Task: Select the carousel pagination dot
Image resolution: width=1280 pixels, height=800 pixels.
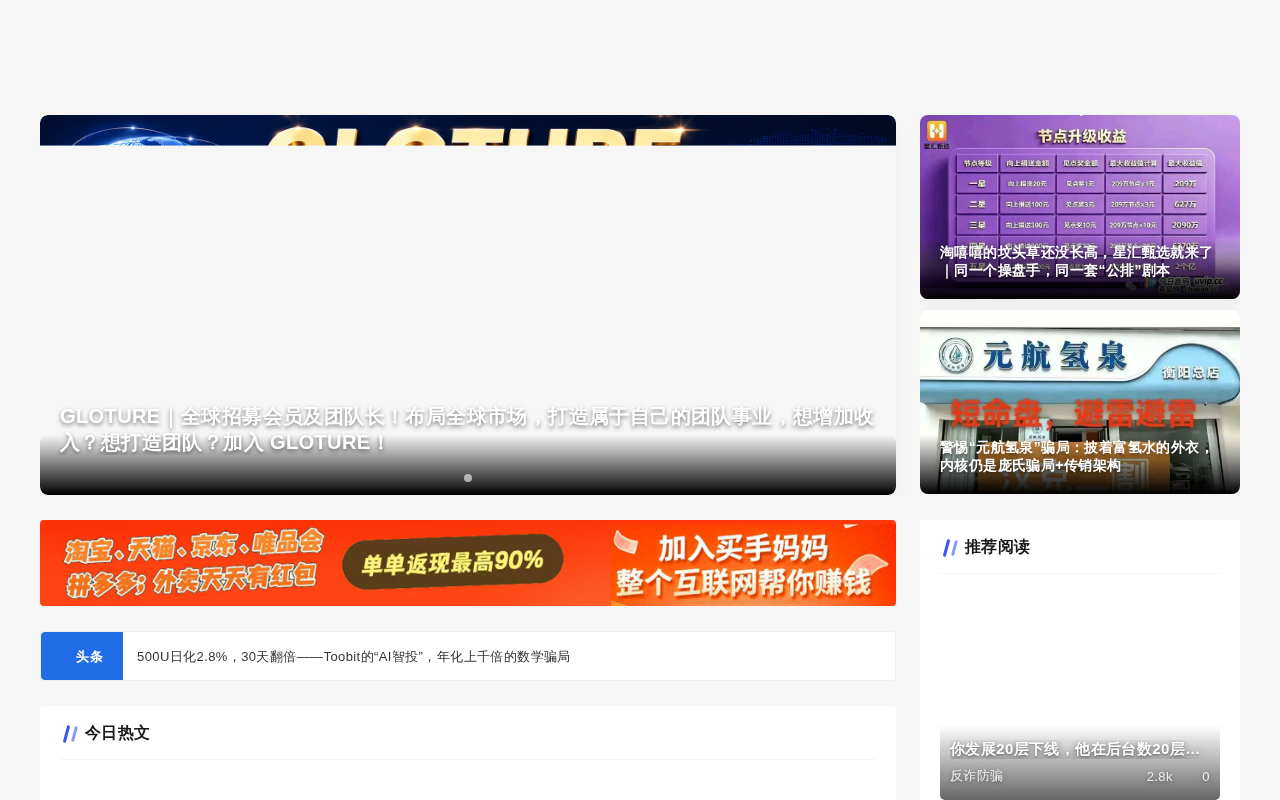Action: pos(468,478)
